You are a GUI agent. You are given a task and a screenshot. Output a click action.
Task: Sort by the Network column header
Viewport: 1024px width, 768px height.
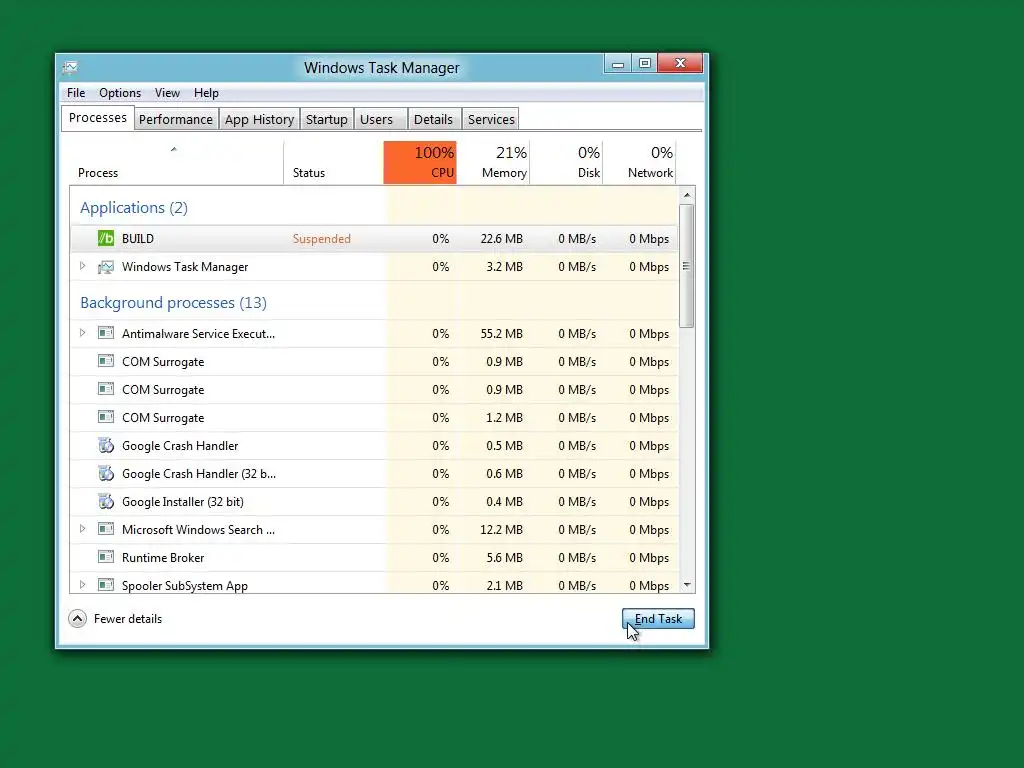click(x=639, y=163)
